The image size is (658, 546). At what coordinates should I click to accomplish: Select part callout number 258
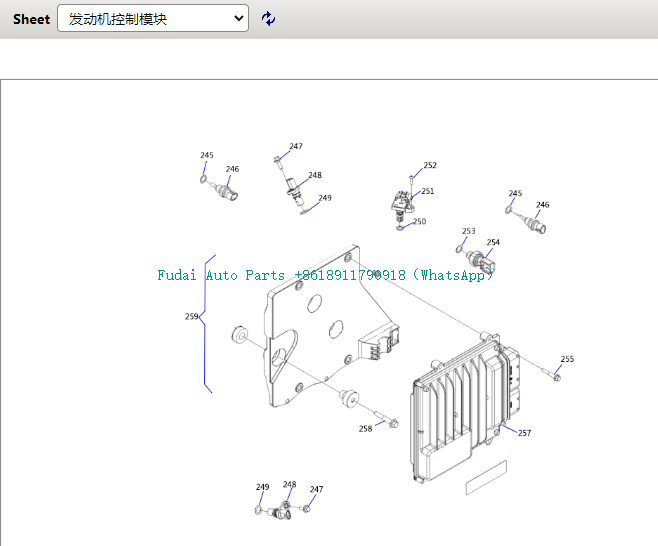(365, 428)
